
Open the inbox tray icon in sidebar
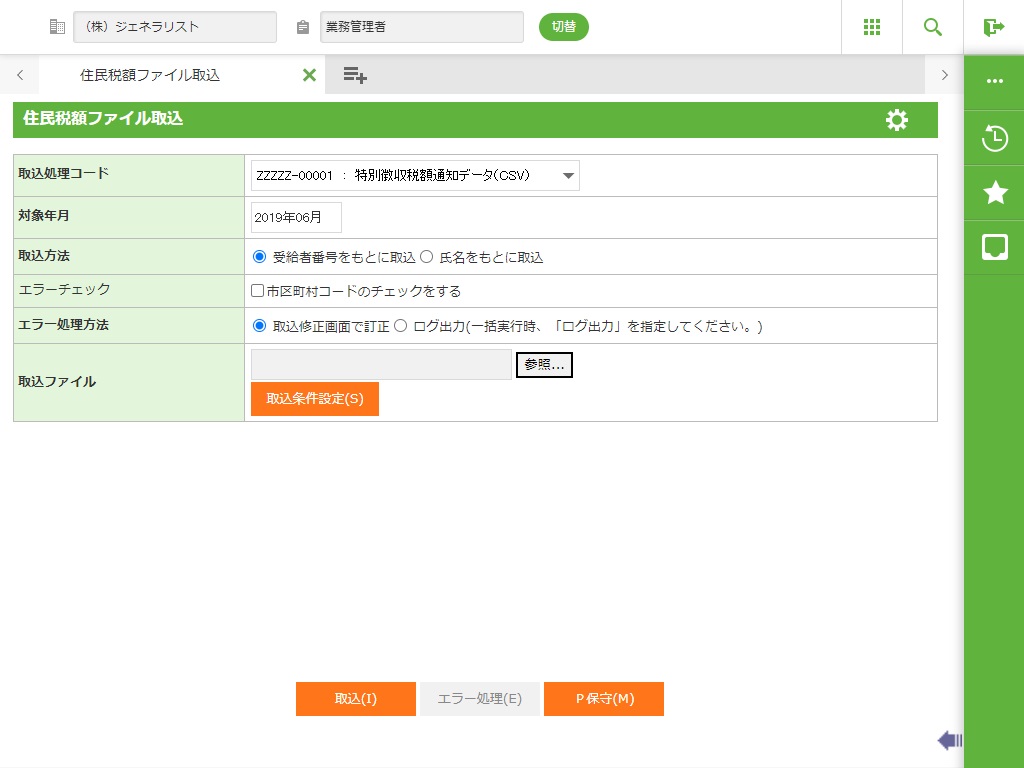[x=995, y=247]
